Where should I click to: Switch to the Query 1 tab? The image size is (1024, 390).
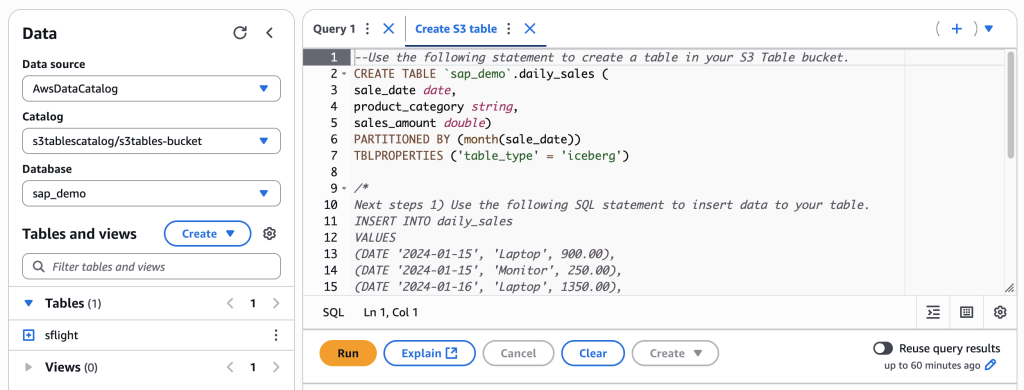click(x=334, y=29)
